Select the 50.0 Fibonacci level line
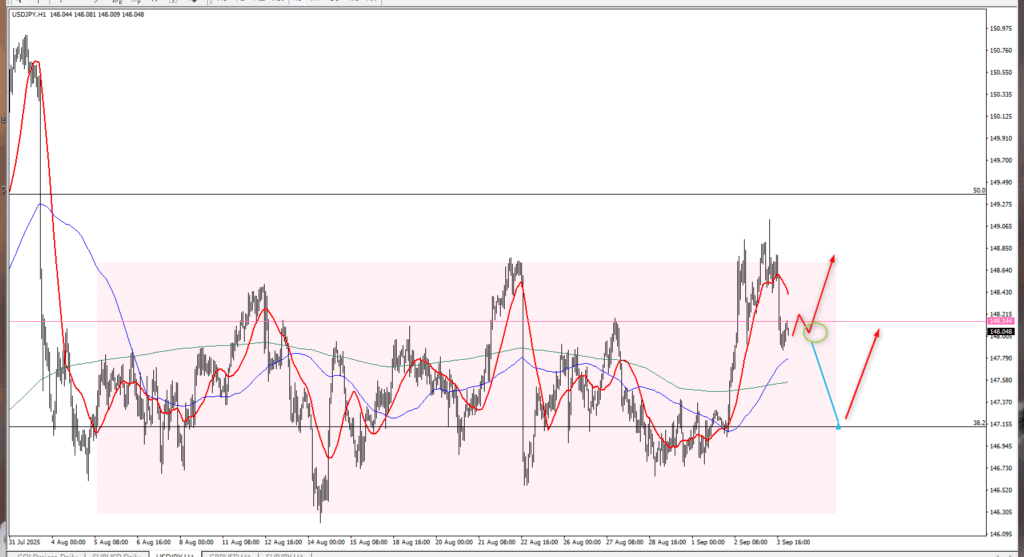This screenshot has width=1024, height=557. (500, 194)
